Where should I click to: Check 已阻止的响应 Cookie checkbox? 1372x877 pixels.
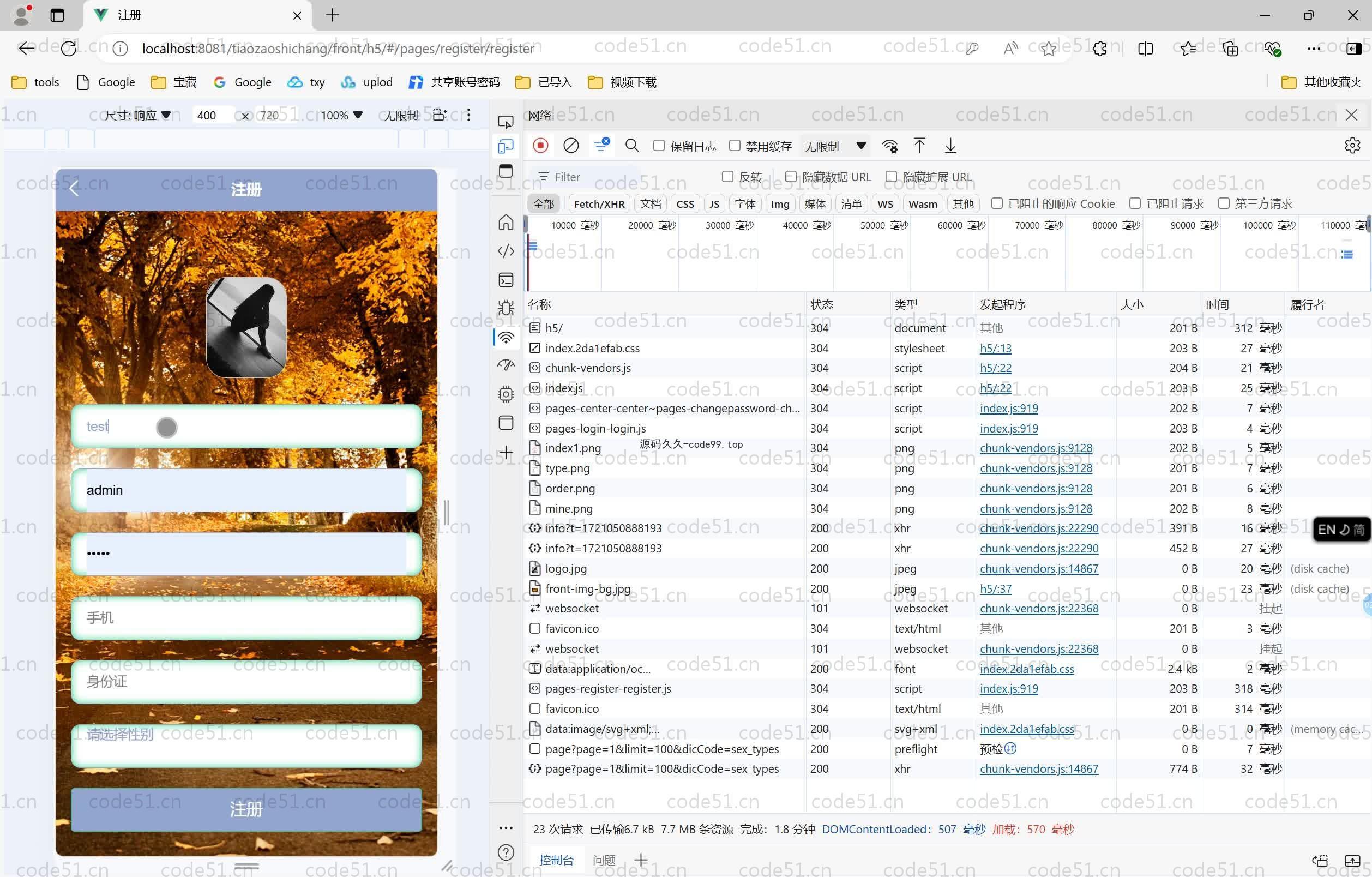[x=996, y=203]
